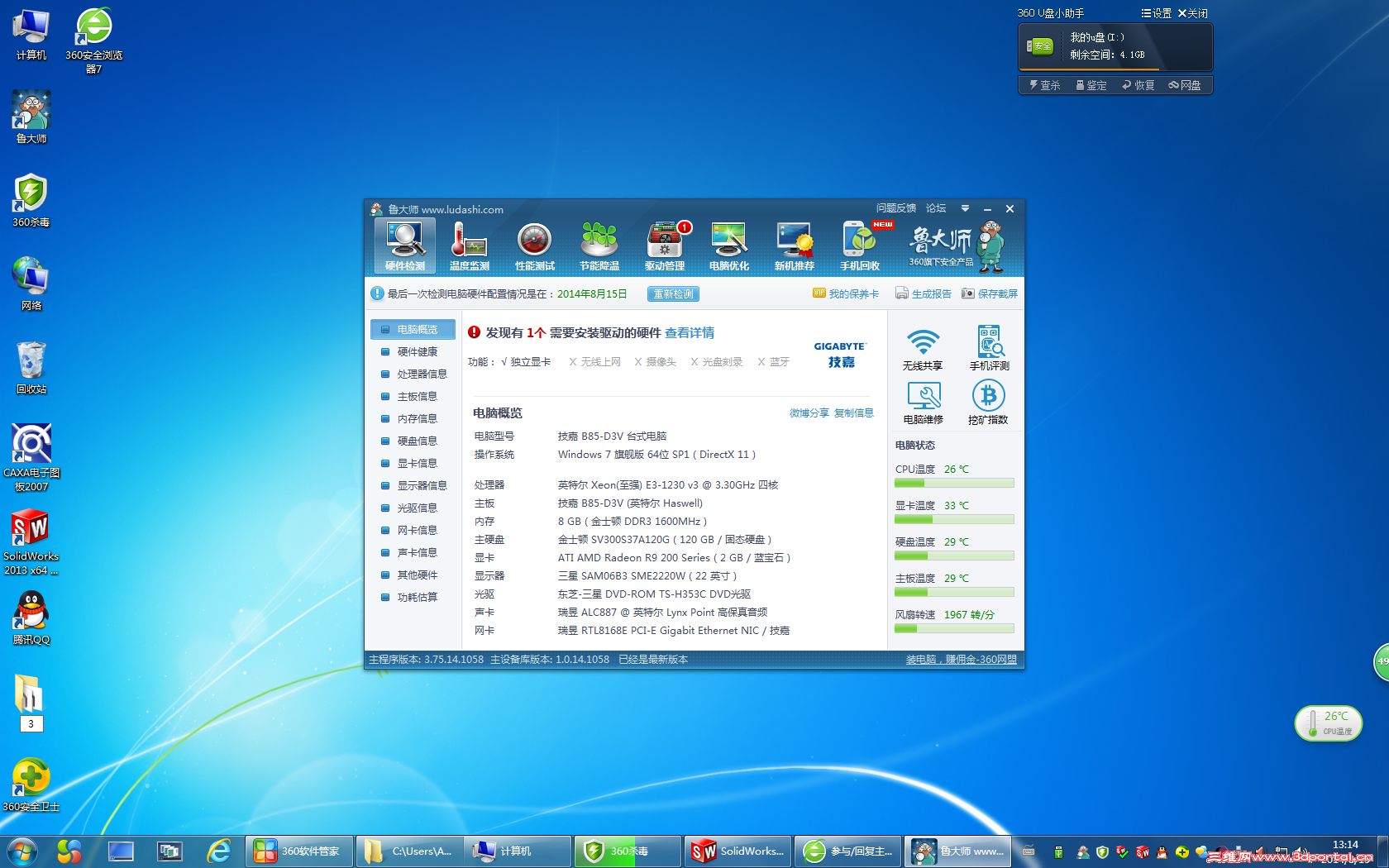Open 驱动管理 driver management with the red badge
The image size is (1389, 868).
665,246
